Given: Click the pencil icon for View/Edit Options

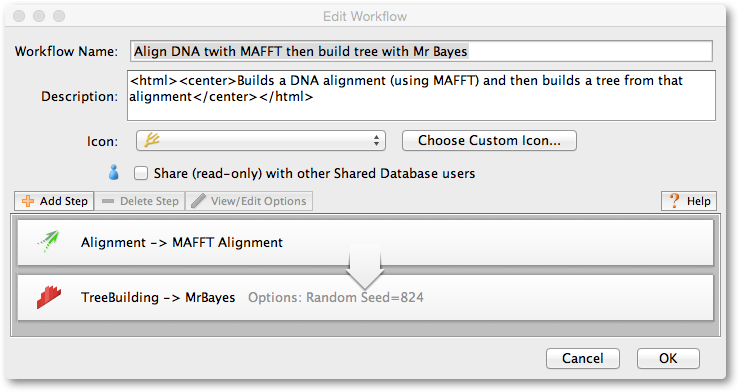Looking at the screenshot, I should [198, 201].
